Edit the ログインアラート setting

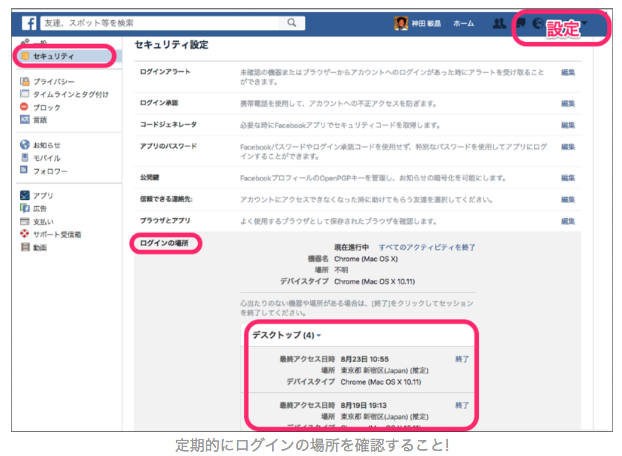[568, 73]
